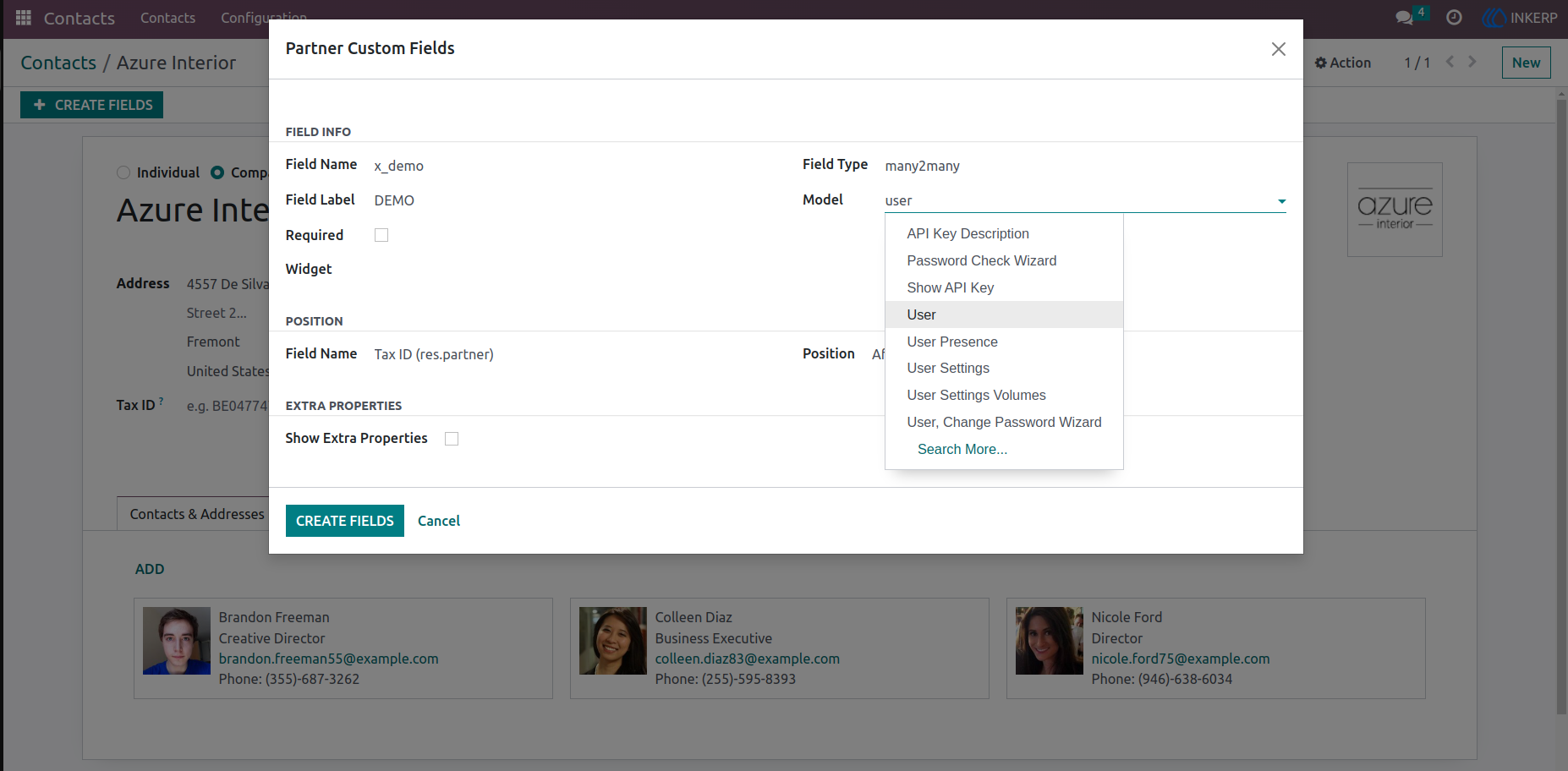The height and width of the screenshot is (771, 1568).
Task: Go to next record arrow
Action: pyautogui.click(x=1472, y=62)
